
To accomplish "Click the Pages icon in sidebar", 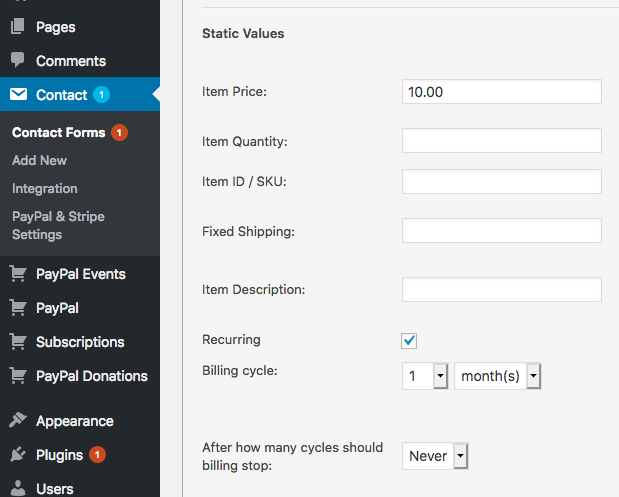I will pyautogui.click(x=17, y=26).
